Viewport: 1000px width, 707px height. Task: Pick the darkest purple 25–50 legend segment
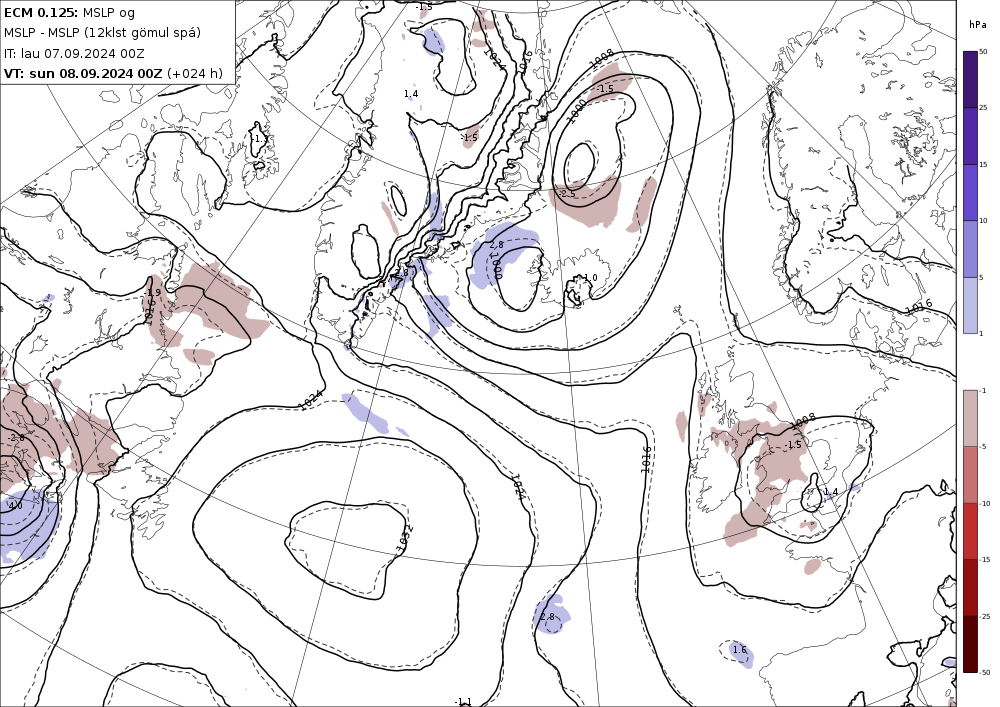[970, 80]
